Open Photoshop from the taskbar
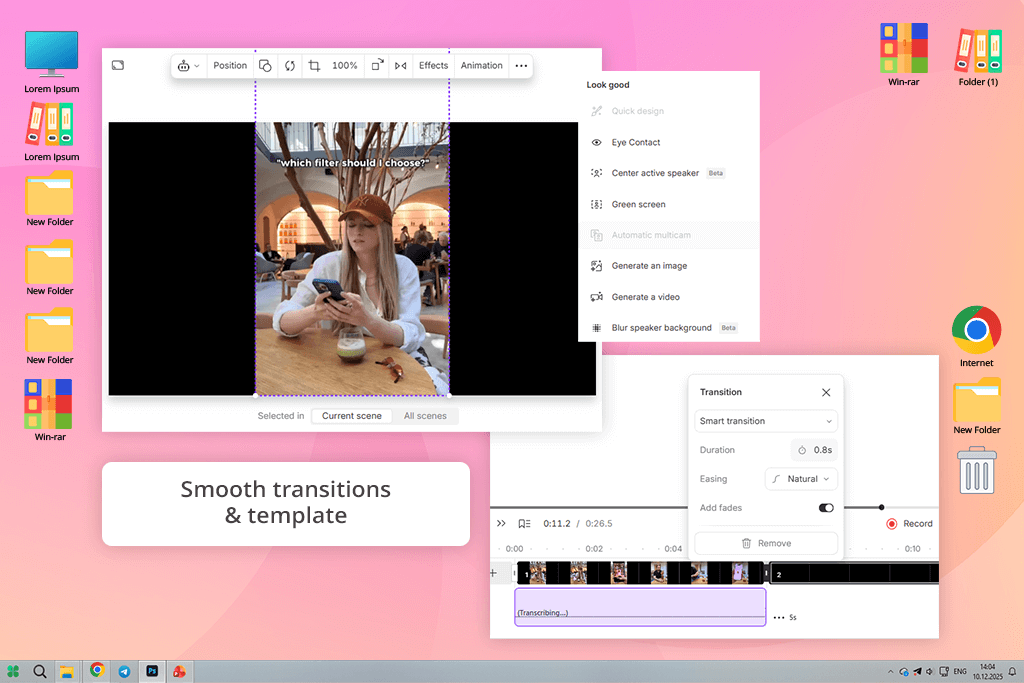The image size is (1024, 683). (x=152, y=671)
